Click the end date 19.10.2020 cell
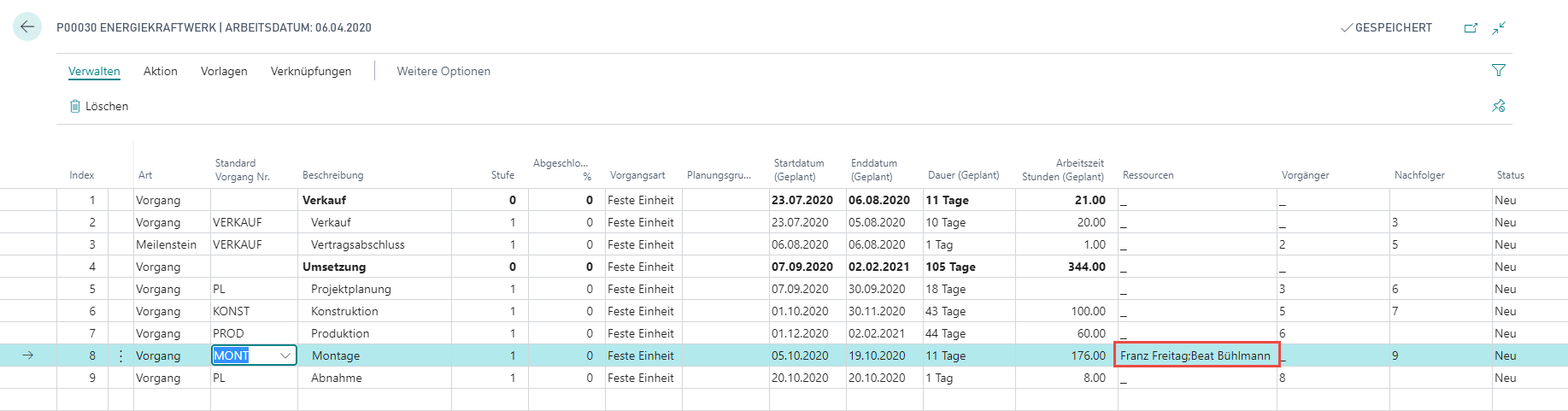The height and width of the screenshot is (411, 1568). point(884,355)
